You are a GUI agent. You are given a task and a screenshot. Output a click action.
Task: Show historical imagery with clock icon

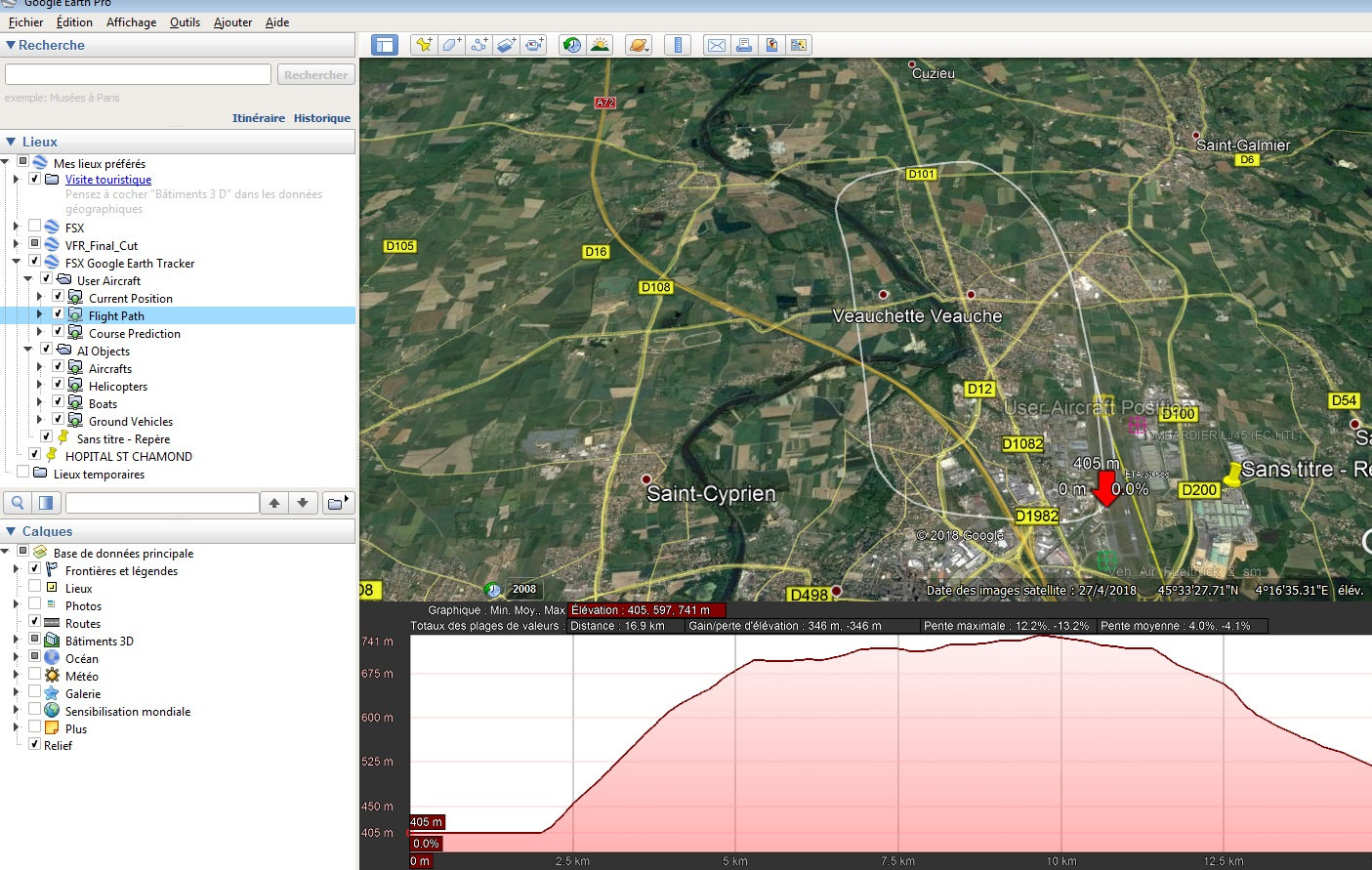click(572, 45)
